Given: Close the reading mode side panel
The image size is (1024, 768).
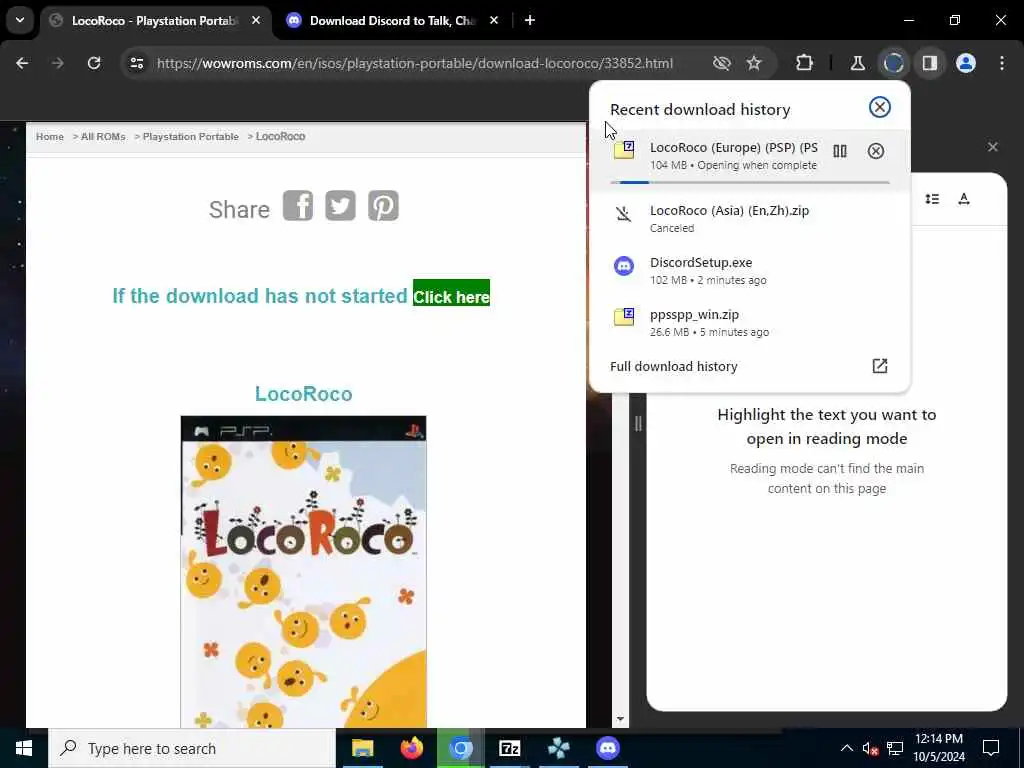Looking at the screenshot, I should (993, 147).
